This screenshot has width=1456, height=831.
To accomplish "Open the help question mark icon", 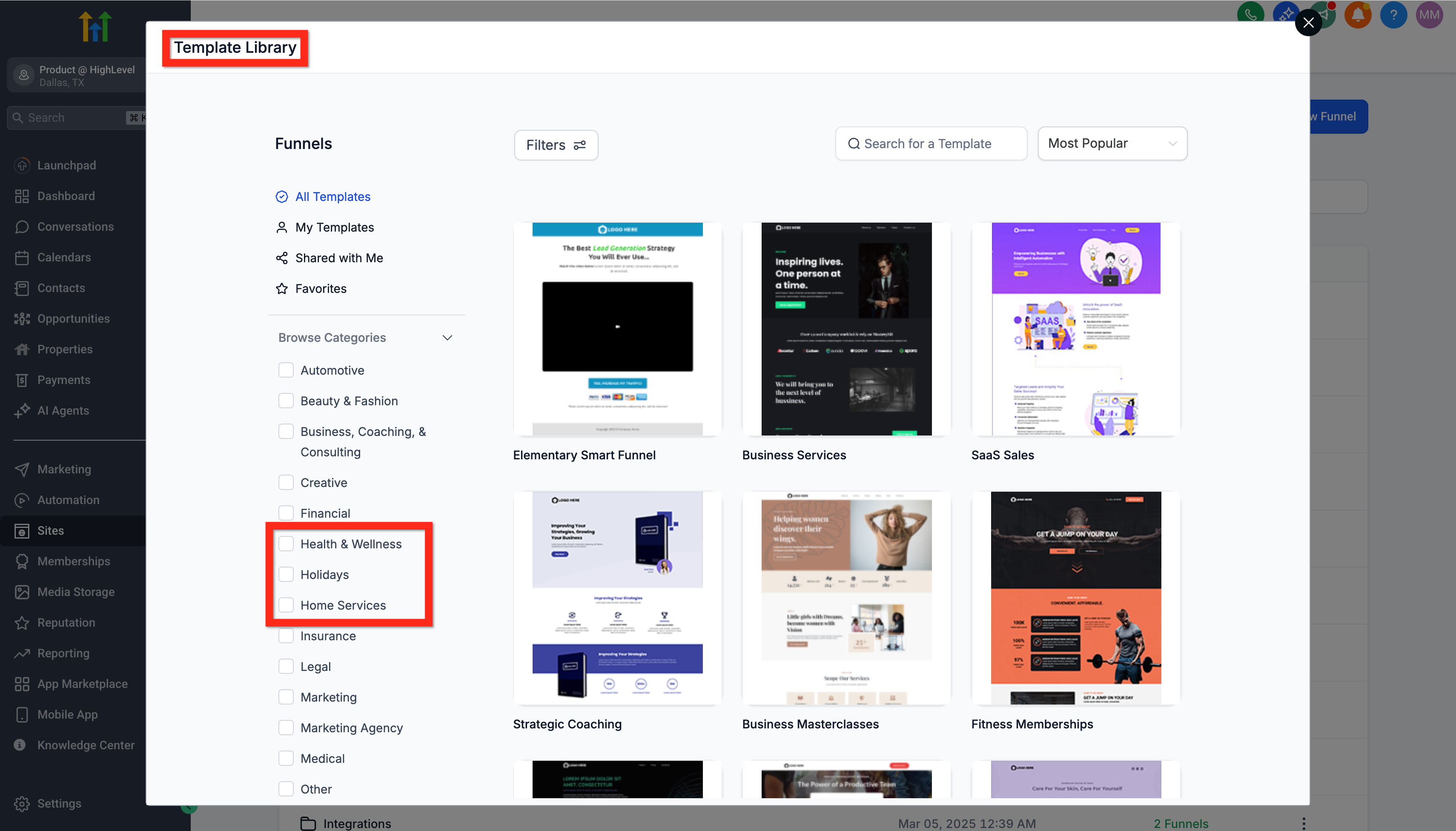I will pos(1393,15).
